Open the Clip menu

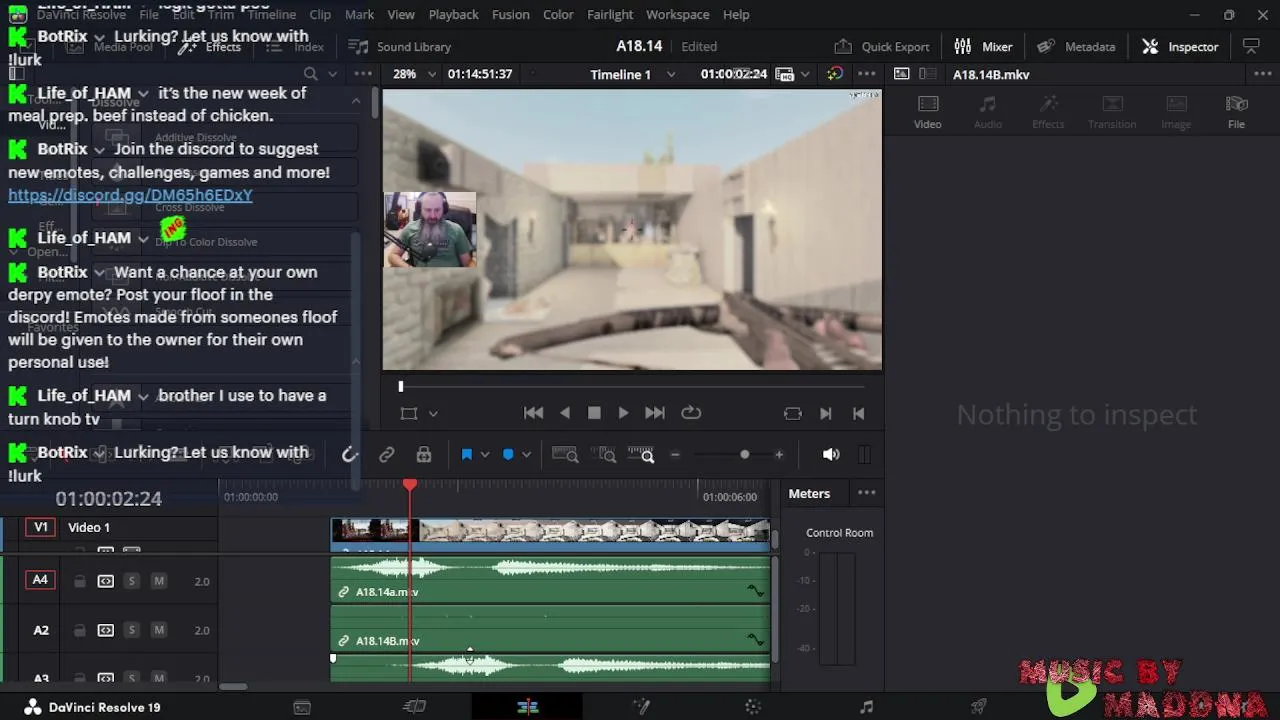(320, 15)
